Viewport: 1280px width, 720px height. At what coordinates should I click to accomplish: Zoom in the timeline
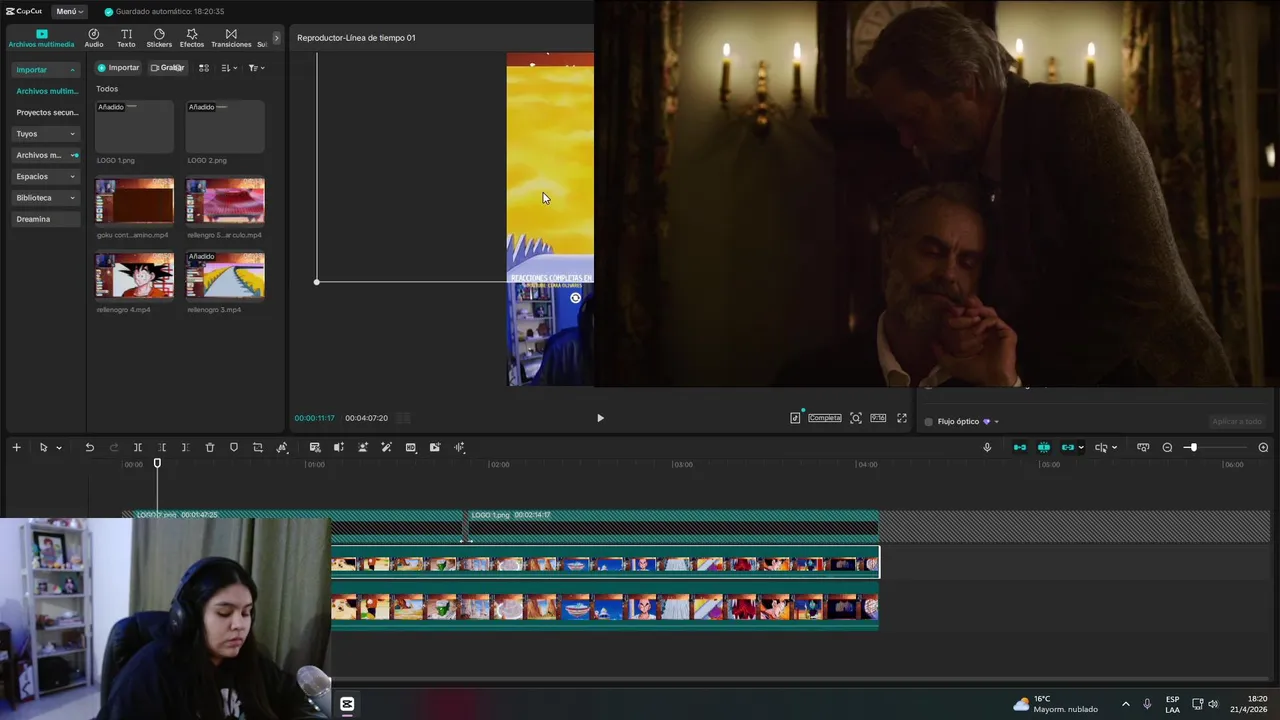(1263, 447)
